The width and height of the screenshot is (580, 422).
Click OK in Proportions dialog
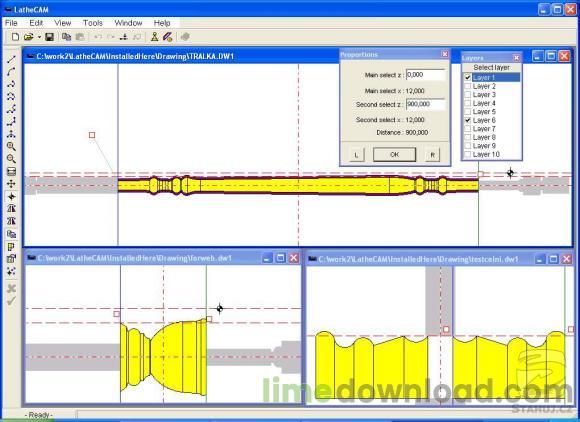[394, 155]
